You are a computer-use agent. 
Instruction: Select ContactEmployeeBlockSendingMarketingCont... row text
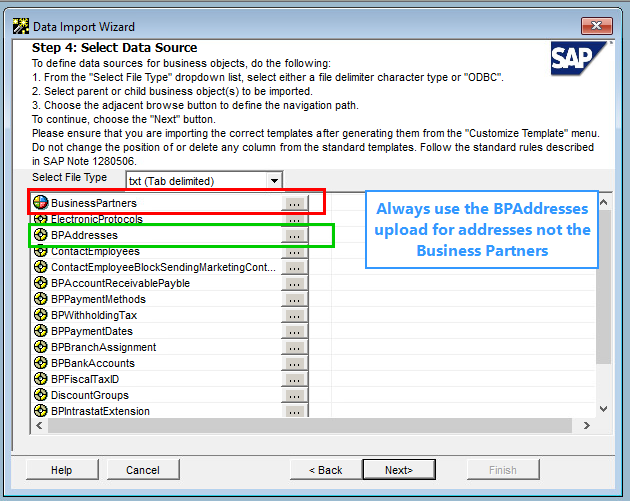pos(163,267)
